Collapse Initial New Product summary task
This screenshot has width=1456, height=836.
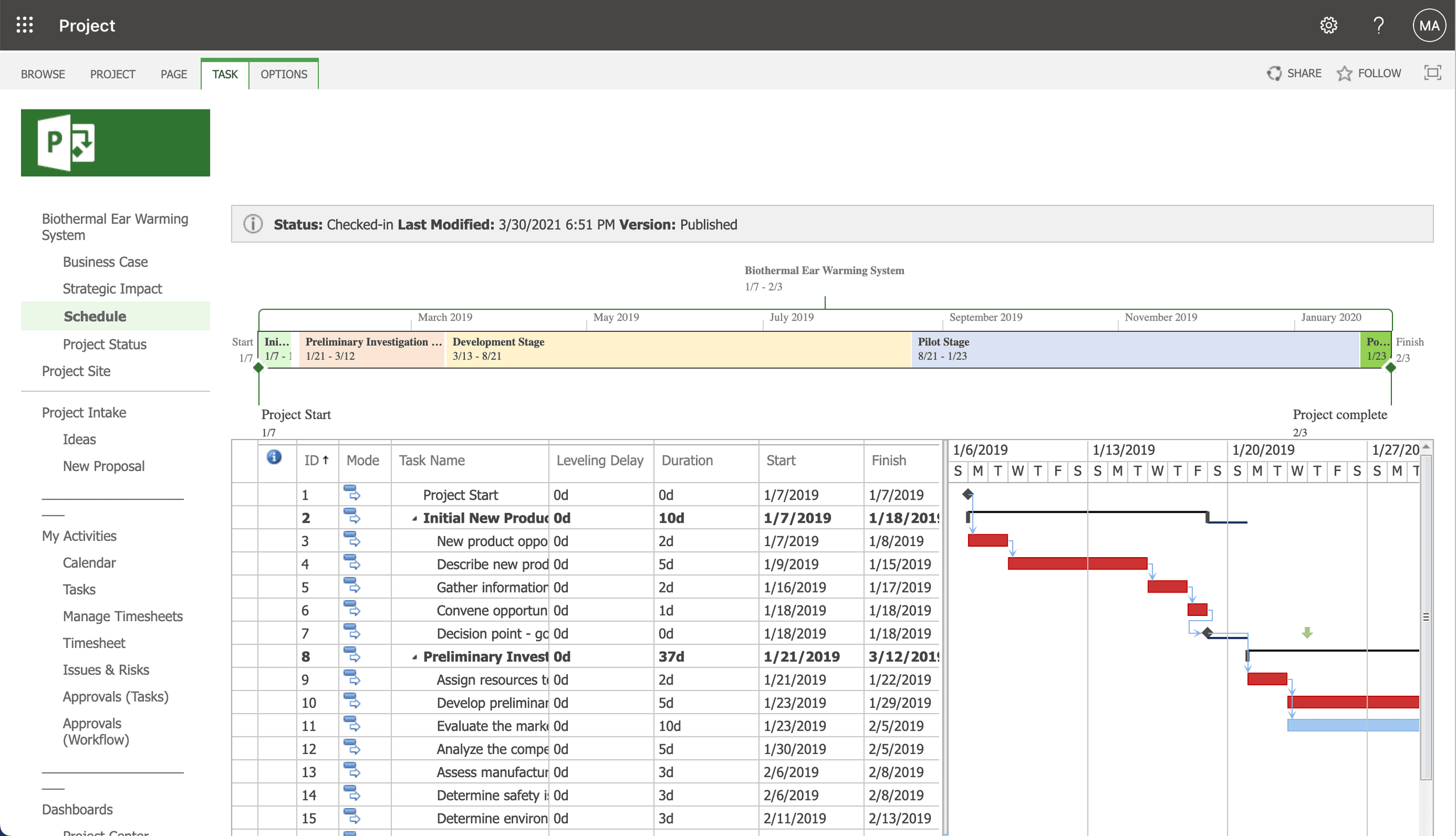coord(415,519)
